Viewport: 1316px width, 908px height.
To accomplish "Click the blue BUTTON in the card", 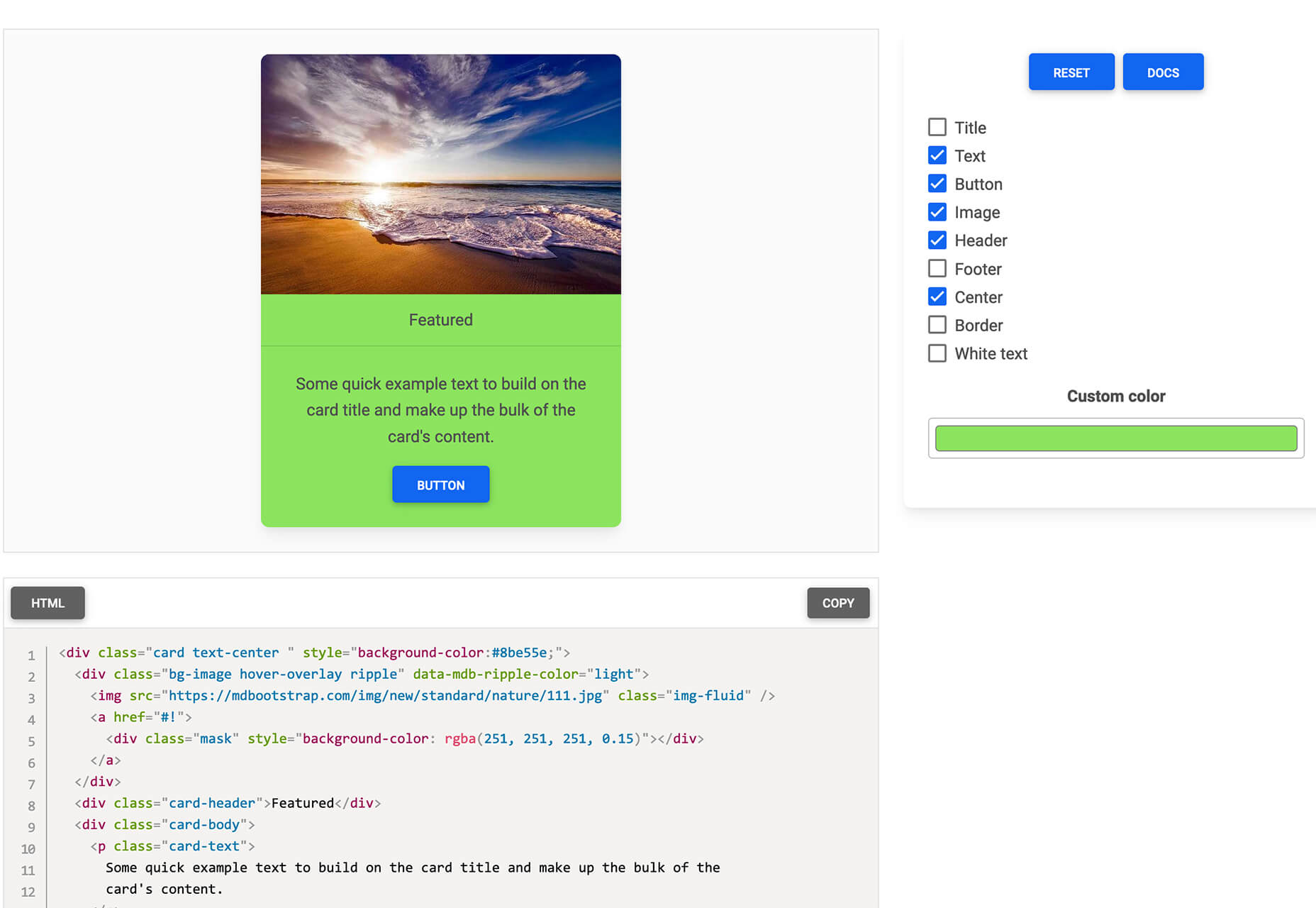I will point(440,485).
